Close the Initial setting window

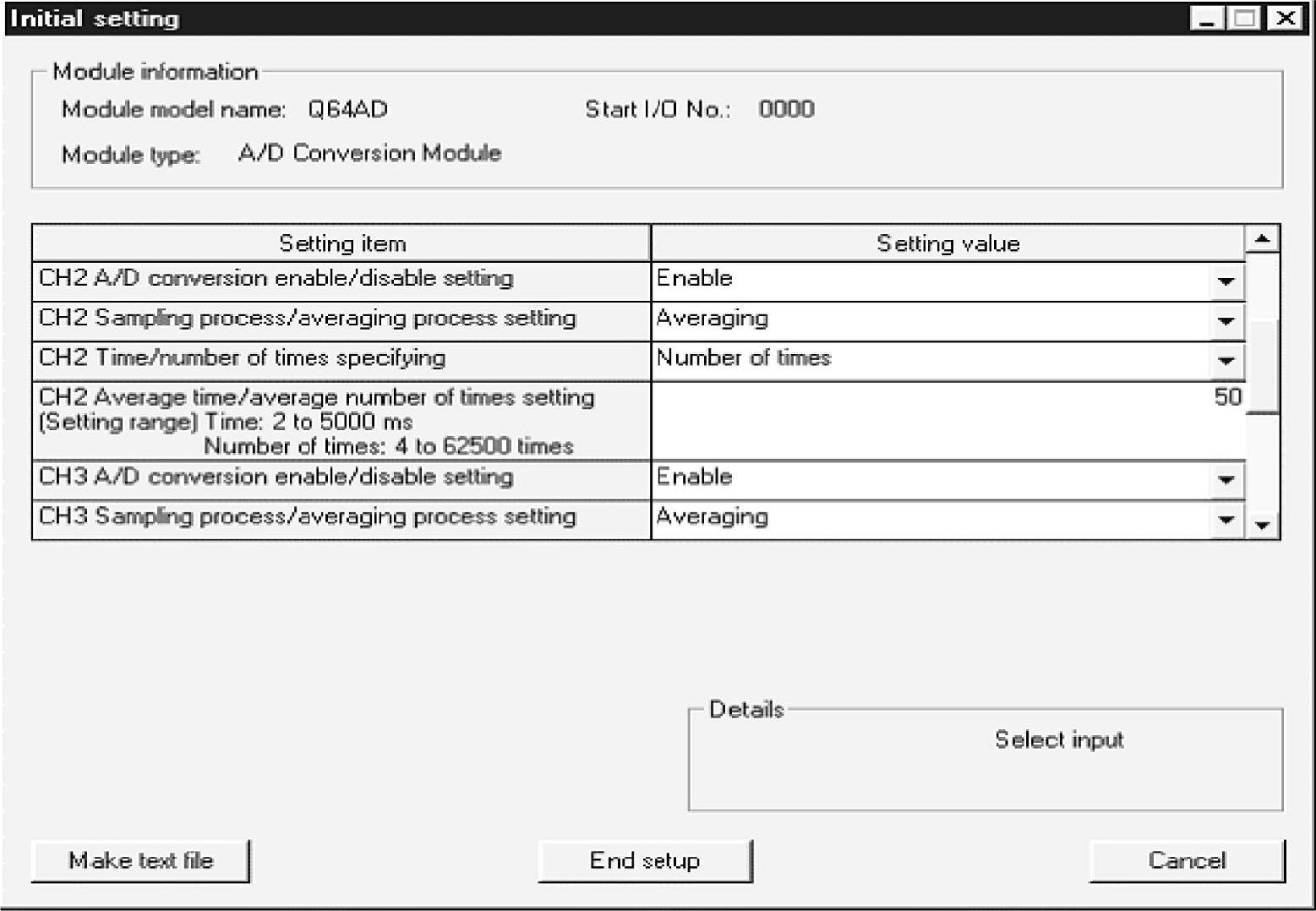pos(1285,19)
